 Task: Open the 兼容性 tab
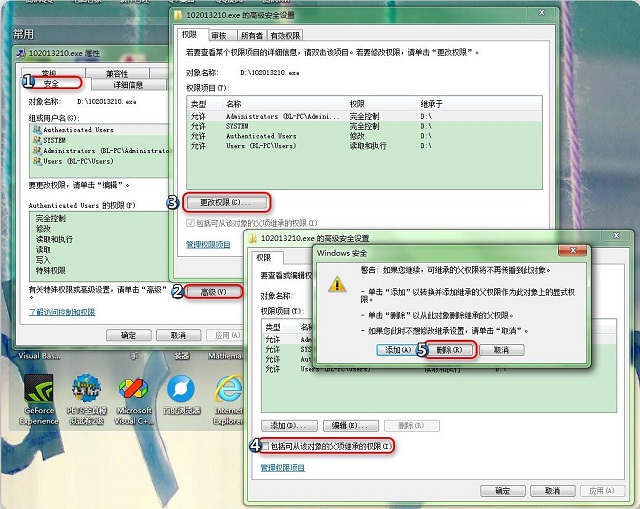click(x=114, y=73)
